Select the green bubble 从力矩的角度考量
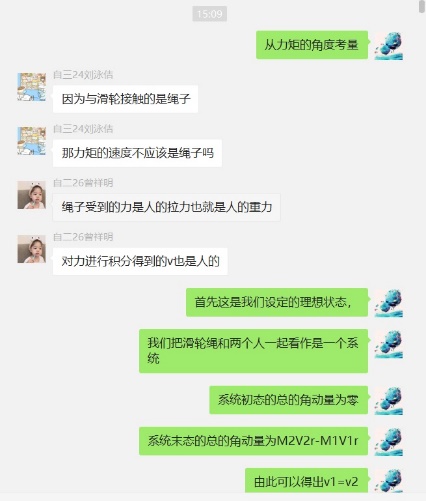The width and height of the screenshot is (426, 501). [x=312, y=45]
